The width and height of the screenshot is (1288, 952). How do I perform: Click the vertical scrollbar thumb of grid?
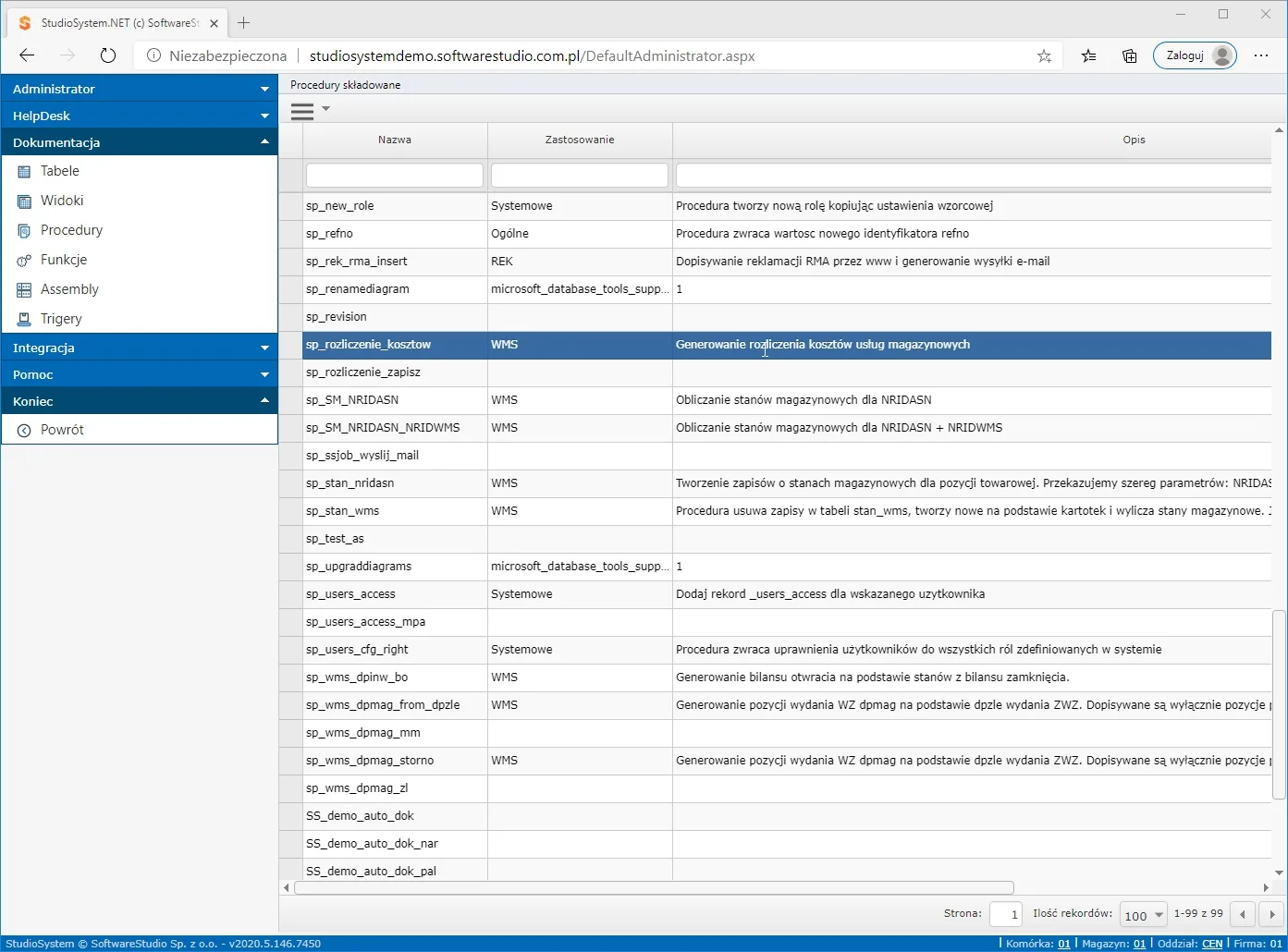click(1280, 704)
